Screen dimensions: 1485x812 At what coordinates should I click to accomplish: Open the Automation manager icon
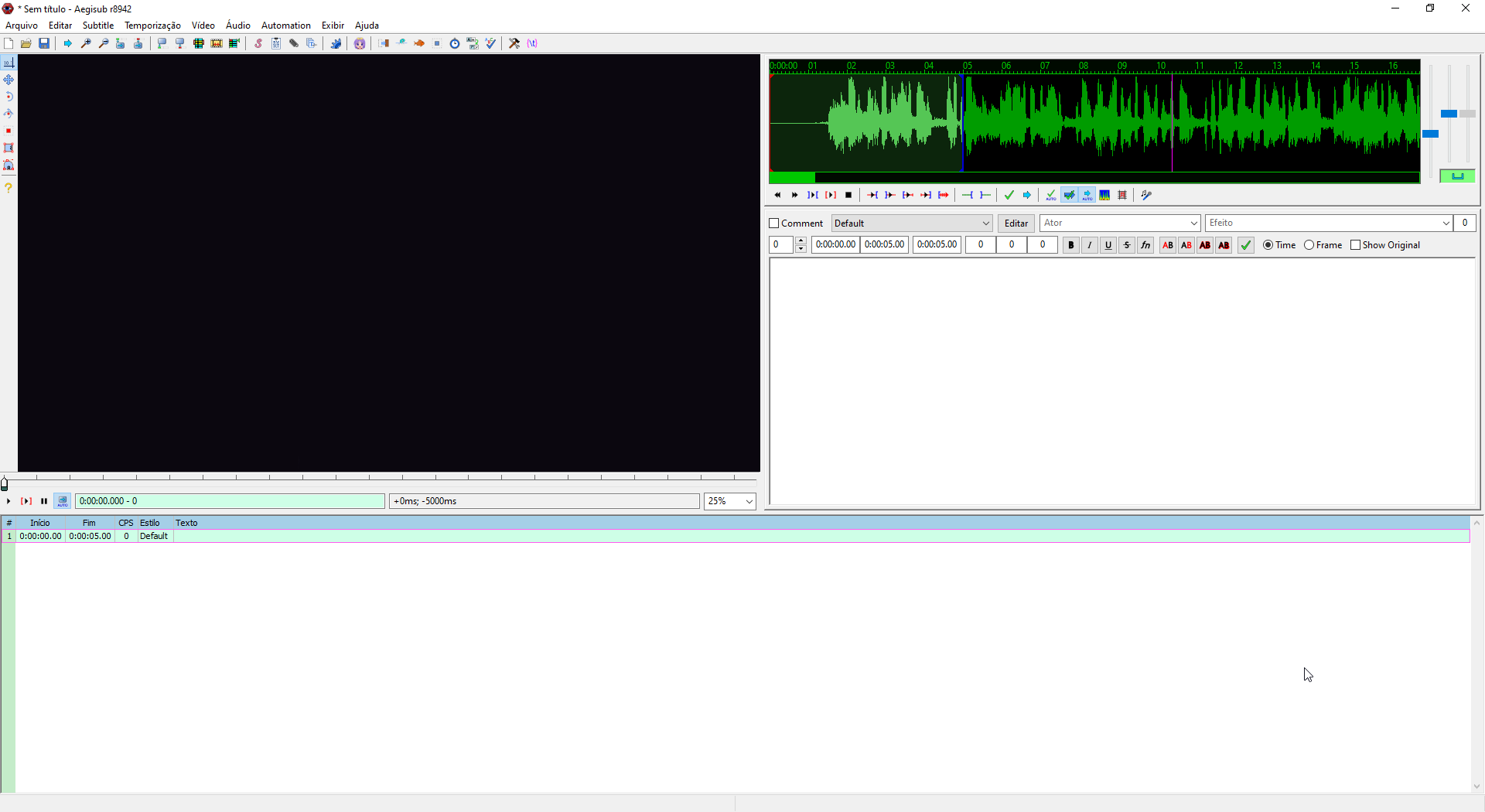click(x=336, y=43)
